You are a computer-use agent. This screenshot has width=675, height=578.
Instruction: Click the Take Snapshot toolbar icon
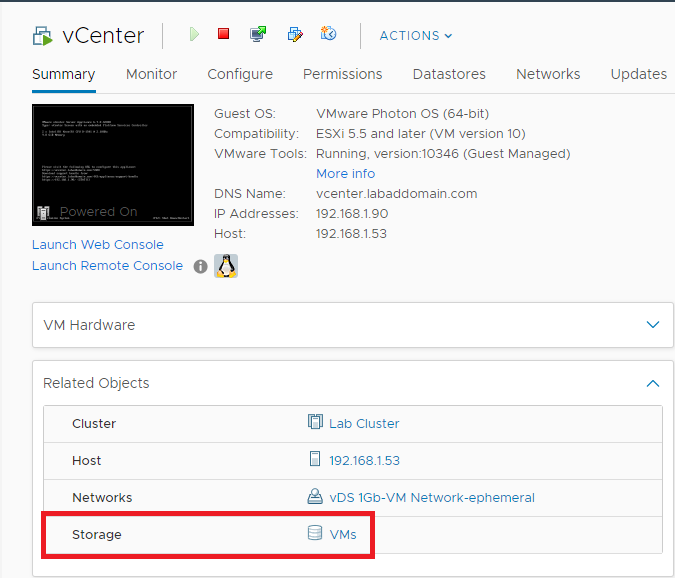(328, 35)
